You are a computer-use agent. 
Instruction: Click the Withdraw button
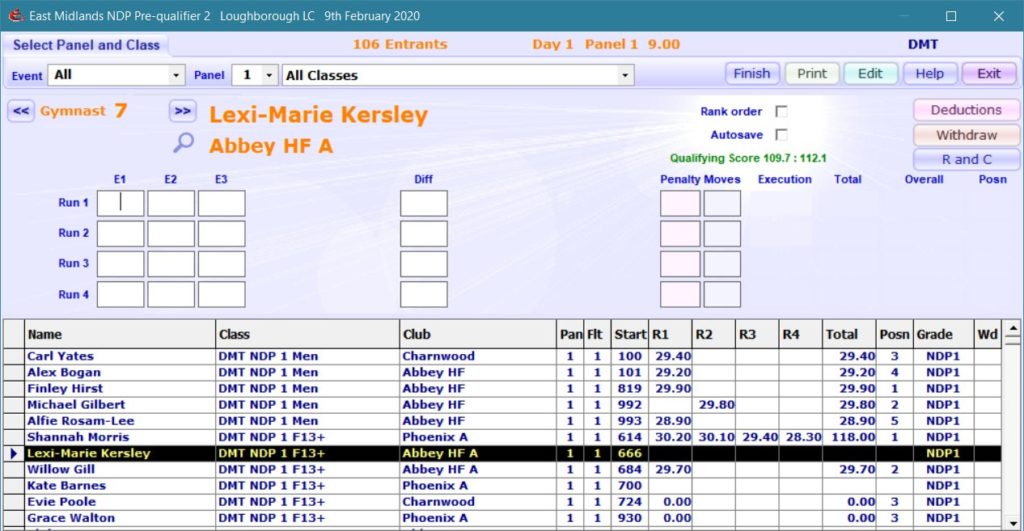point(966,135)
